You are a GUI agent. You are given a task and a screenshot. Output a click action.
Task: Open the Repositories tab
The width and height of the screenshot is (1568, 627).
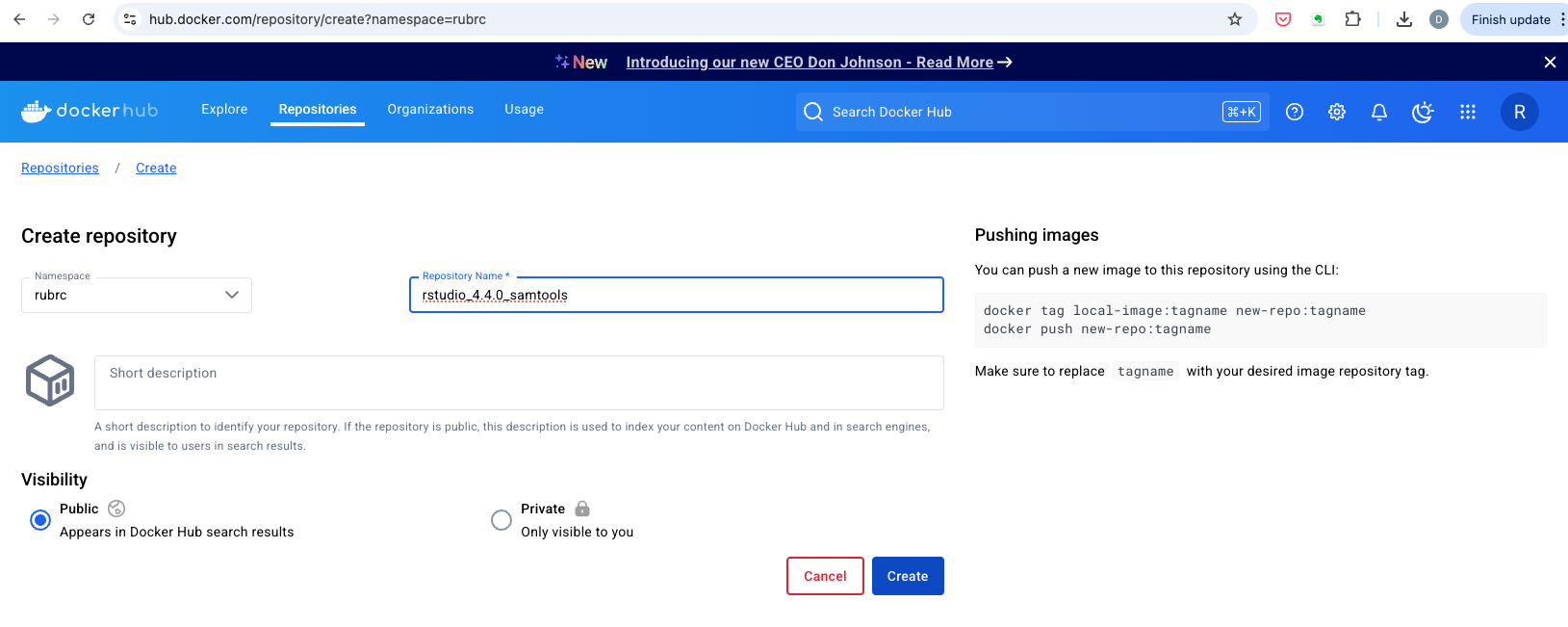(318, 110)
